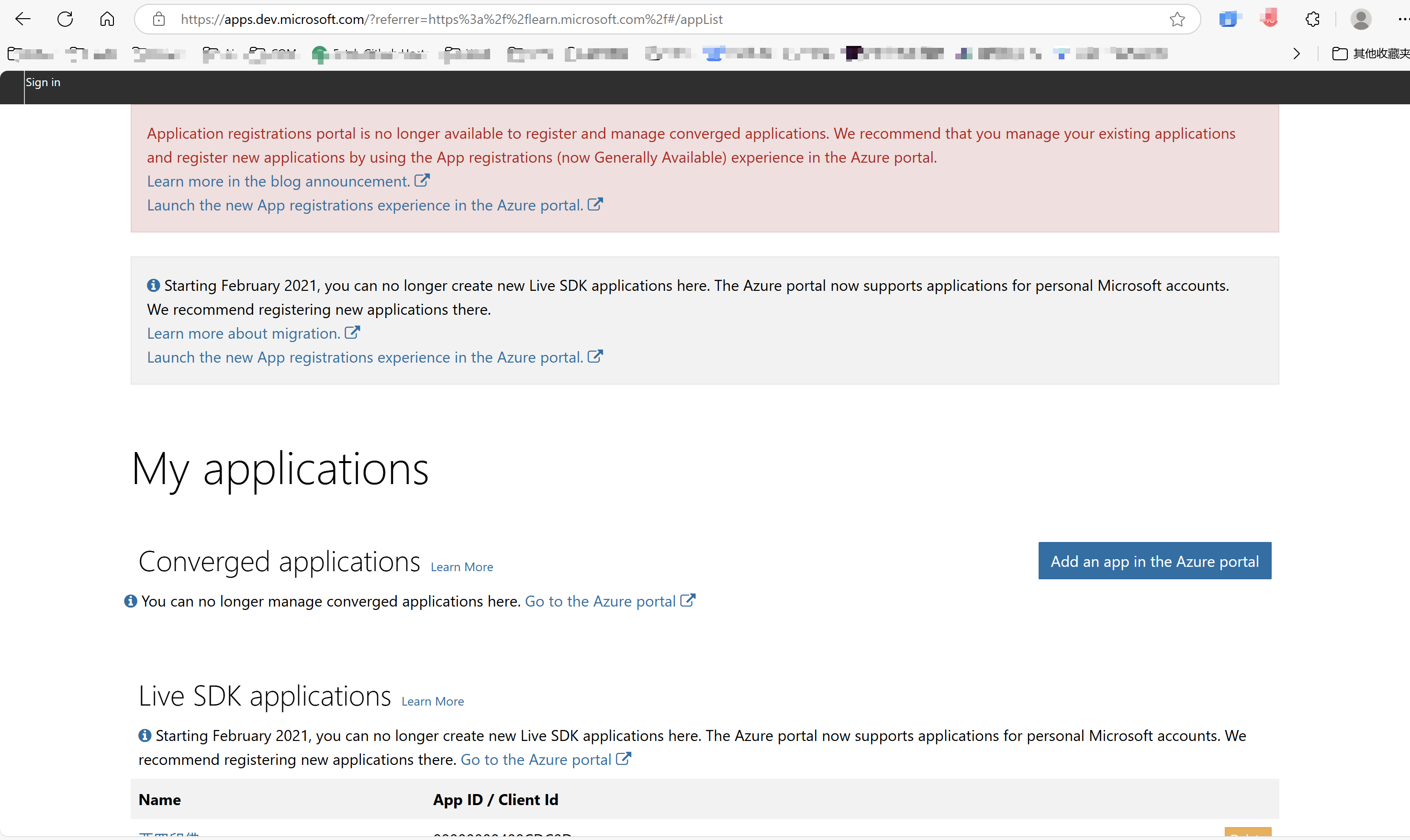This screenshot has height=840, width=1410.
Task: Click Learn More beside Converged applications
Action: pos(461,567)
